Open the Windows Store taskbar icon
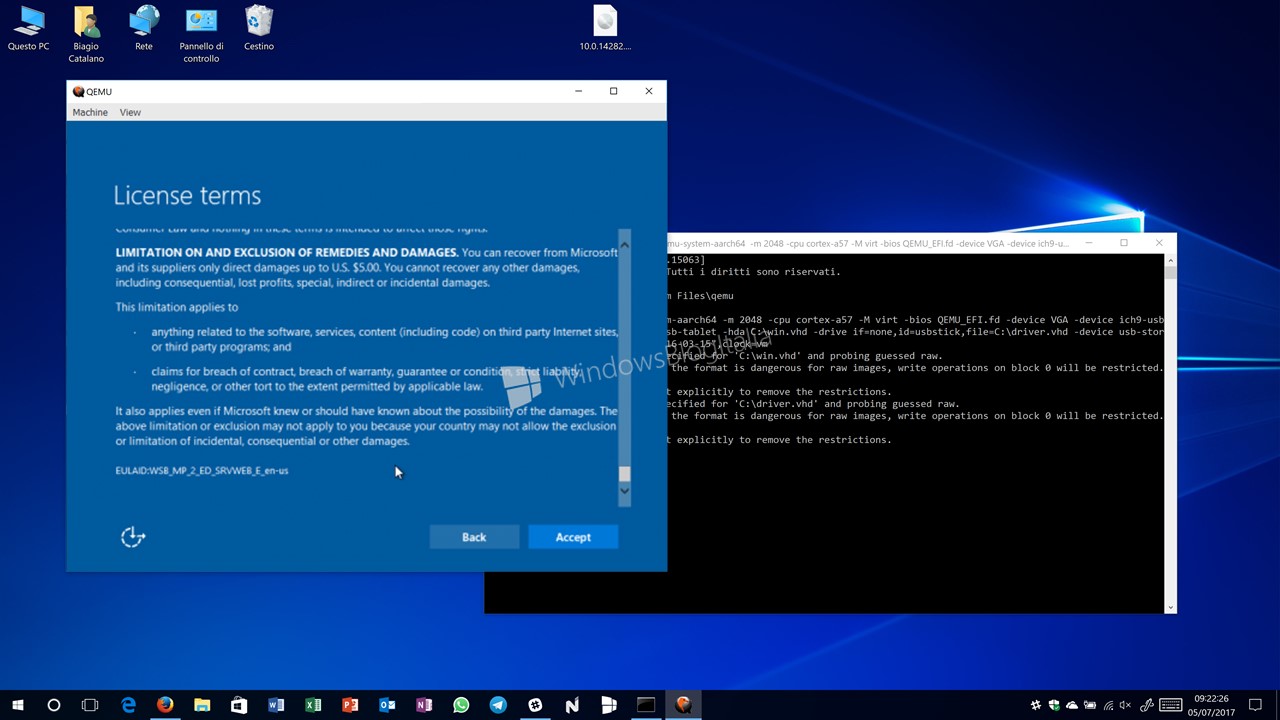Screen dimensions: 1280x720 tap(239, 705)
